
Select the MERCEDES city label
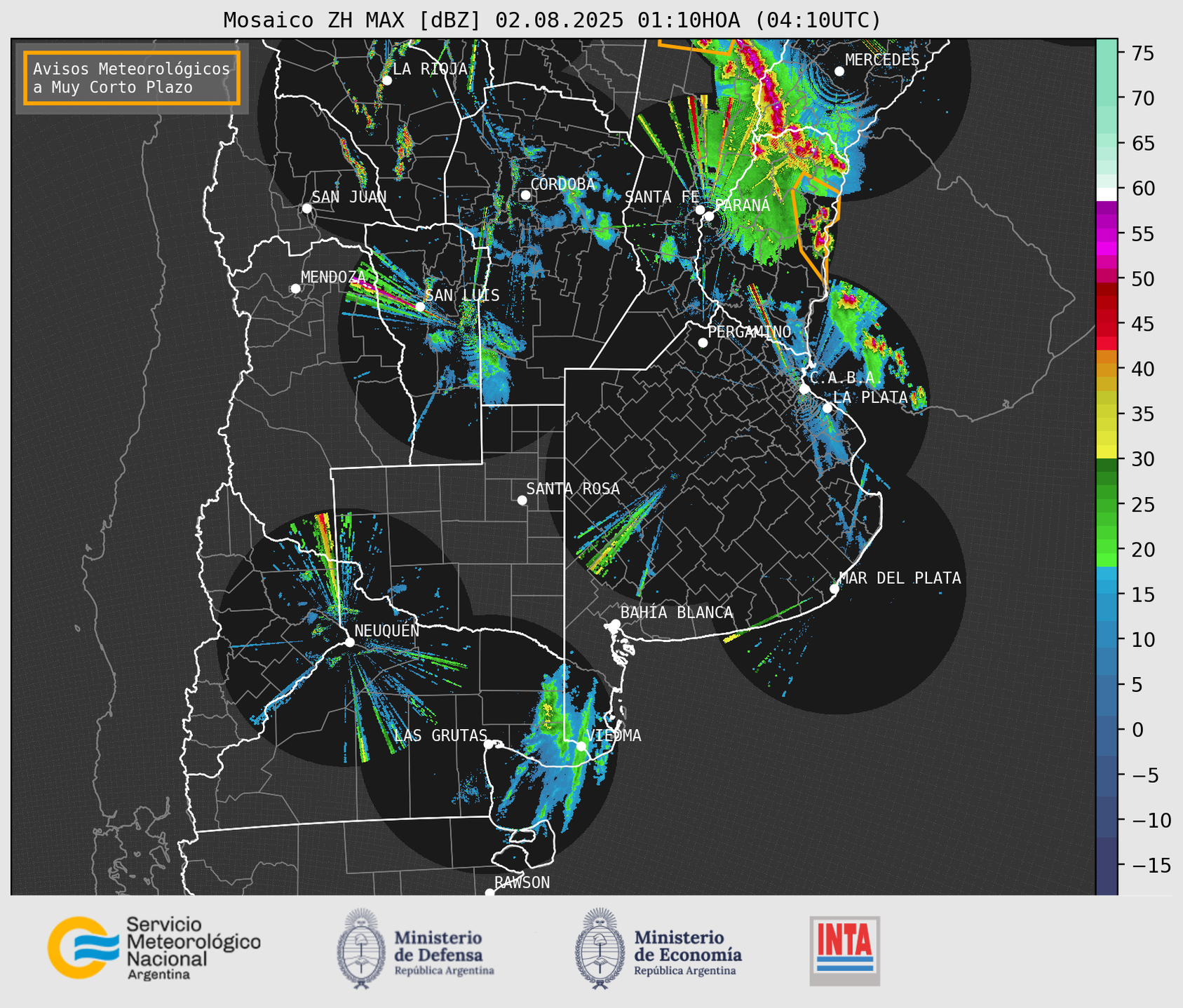coord(881,60)
